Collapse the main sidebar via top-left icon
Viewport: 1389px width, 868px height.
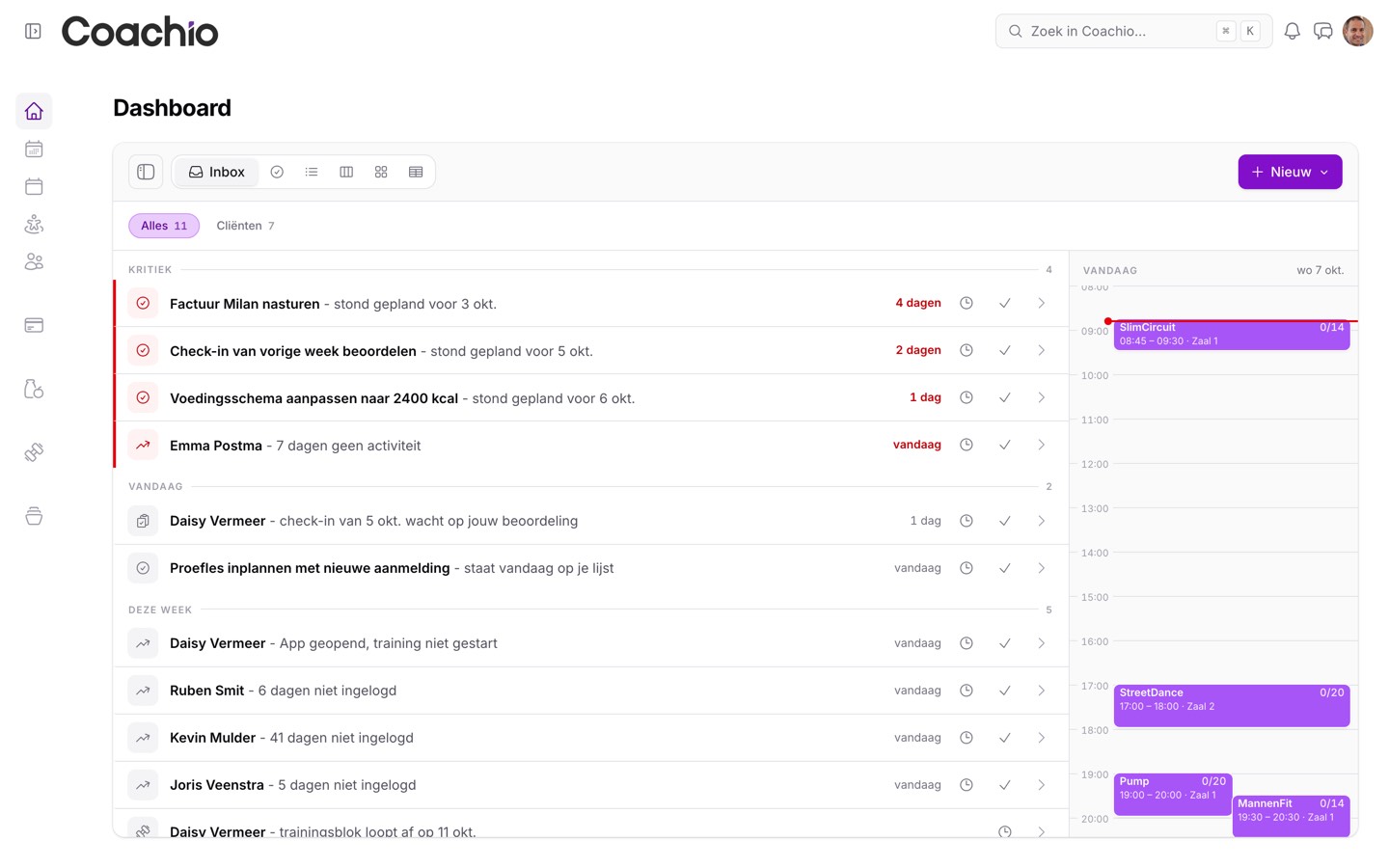click(x=33, y=31)
